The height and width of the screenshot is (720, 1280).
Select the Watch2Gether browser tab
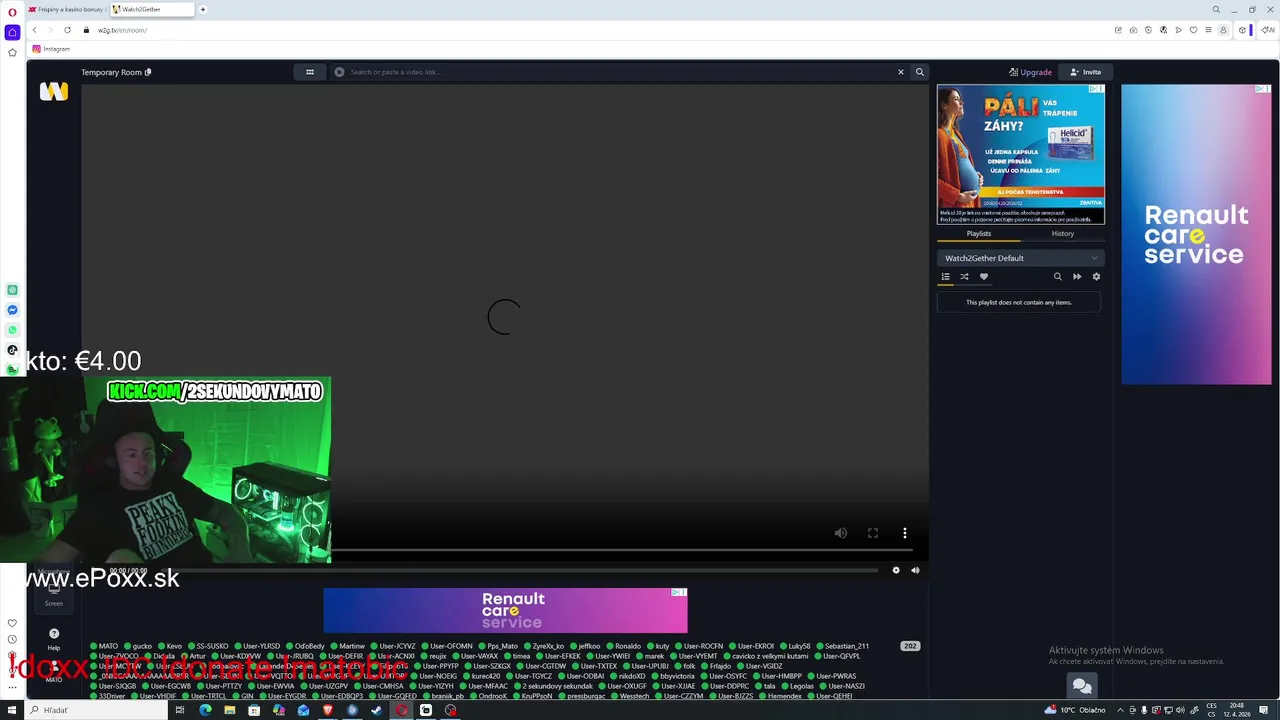point(151,9)
